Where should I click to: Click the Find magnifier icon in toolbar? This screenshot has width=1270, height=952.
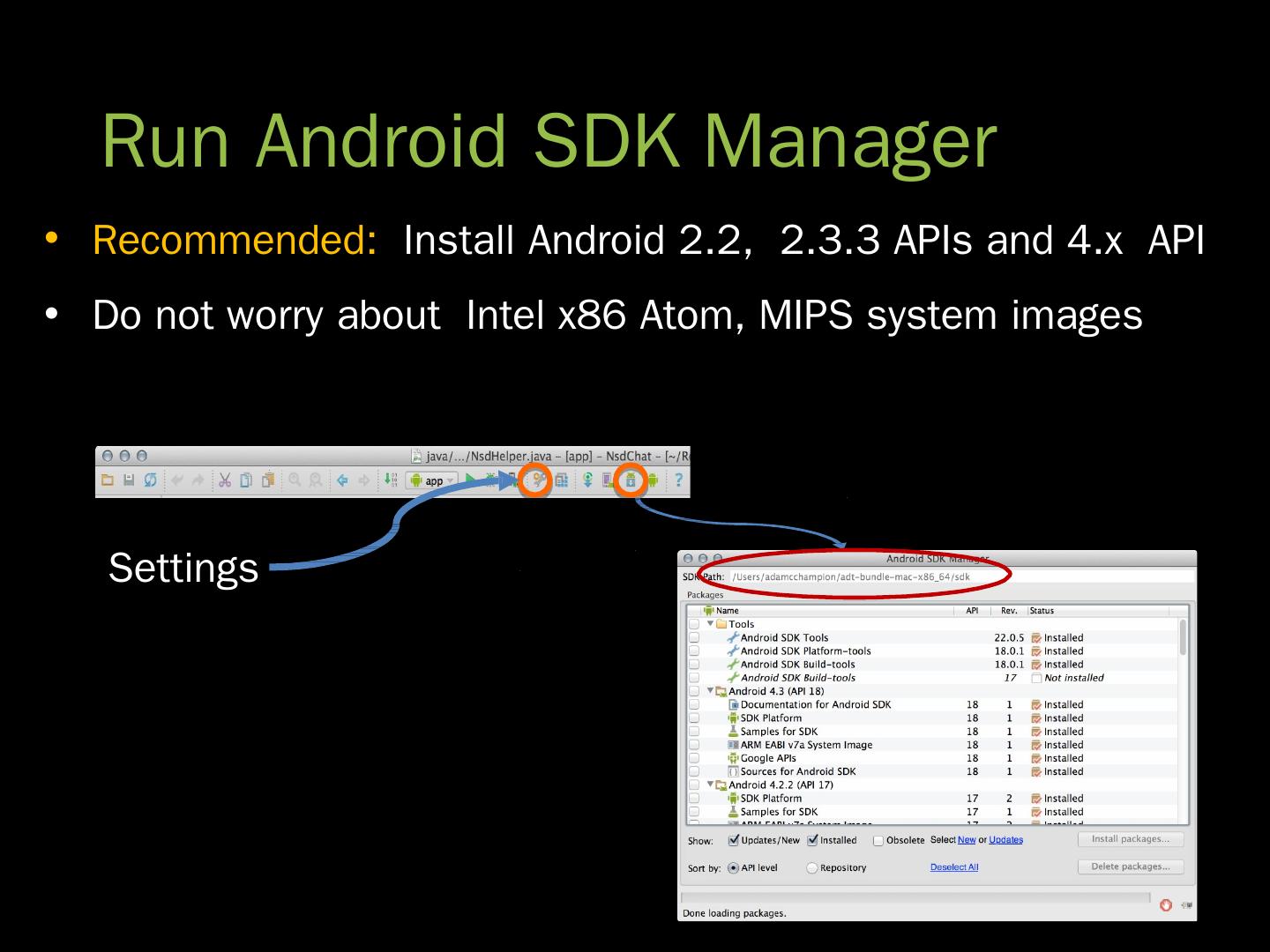coord(295,480)
